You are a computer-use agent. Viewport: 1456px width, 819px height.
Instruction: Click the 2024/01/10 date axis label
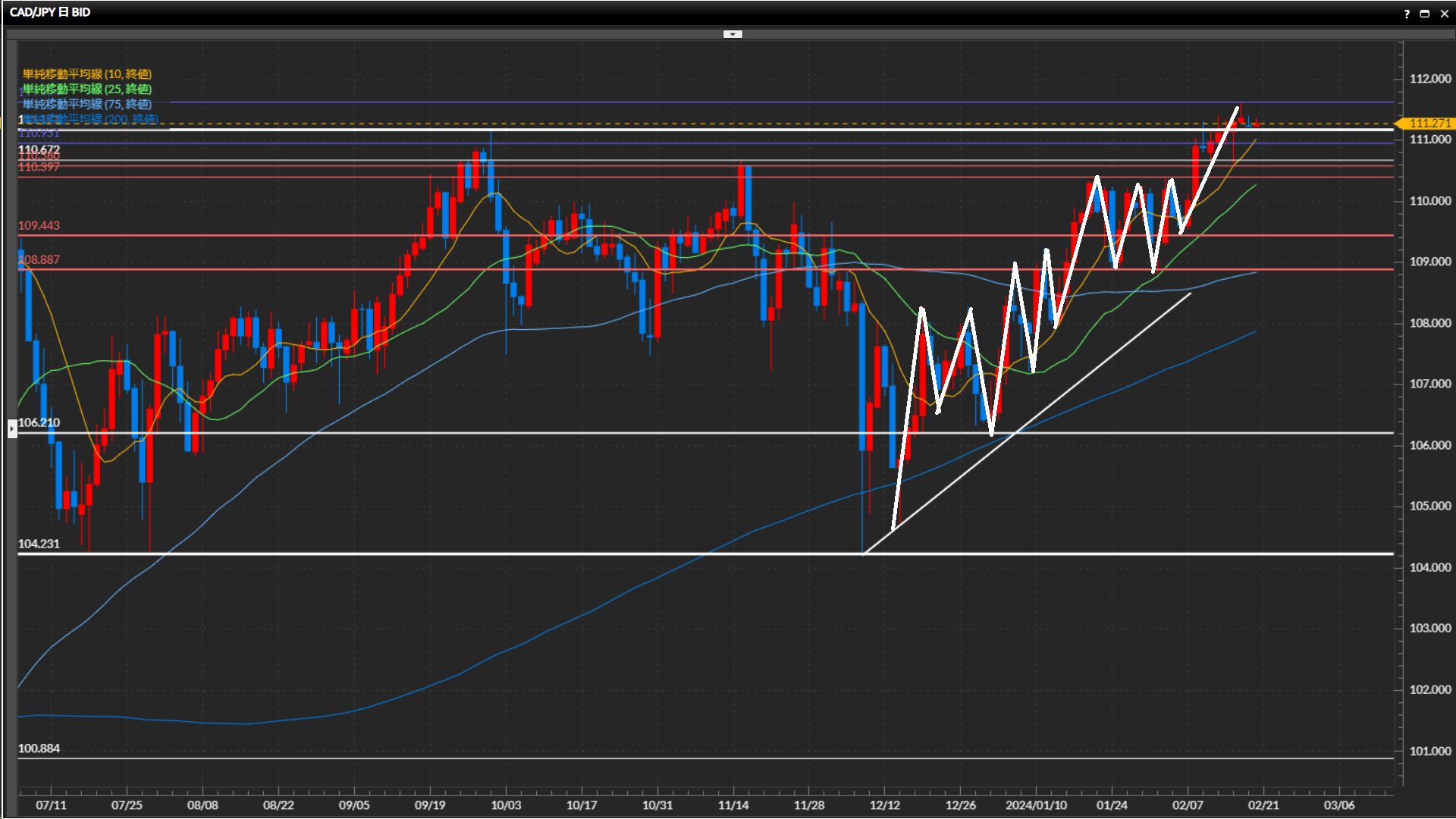coord(1036,805)
